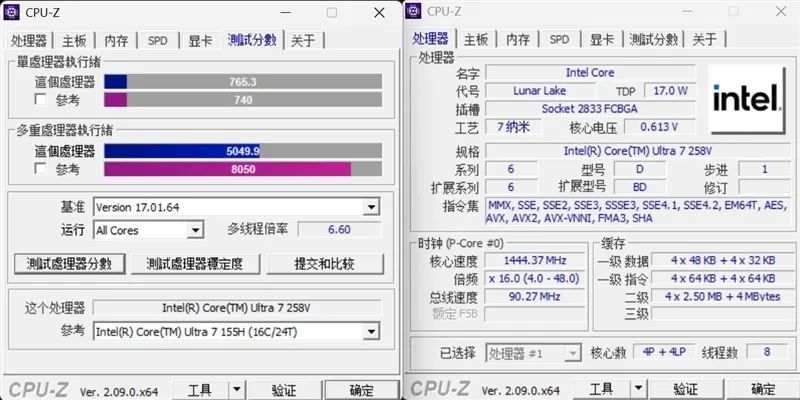
Task: Click 核心速度 value 1444.37 MHz
Action: click(x=535, y=260)
